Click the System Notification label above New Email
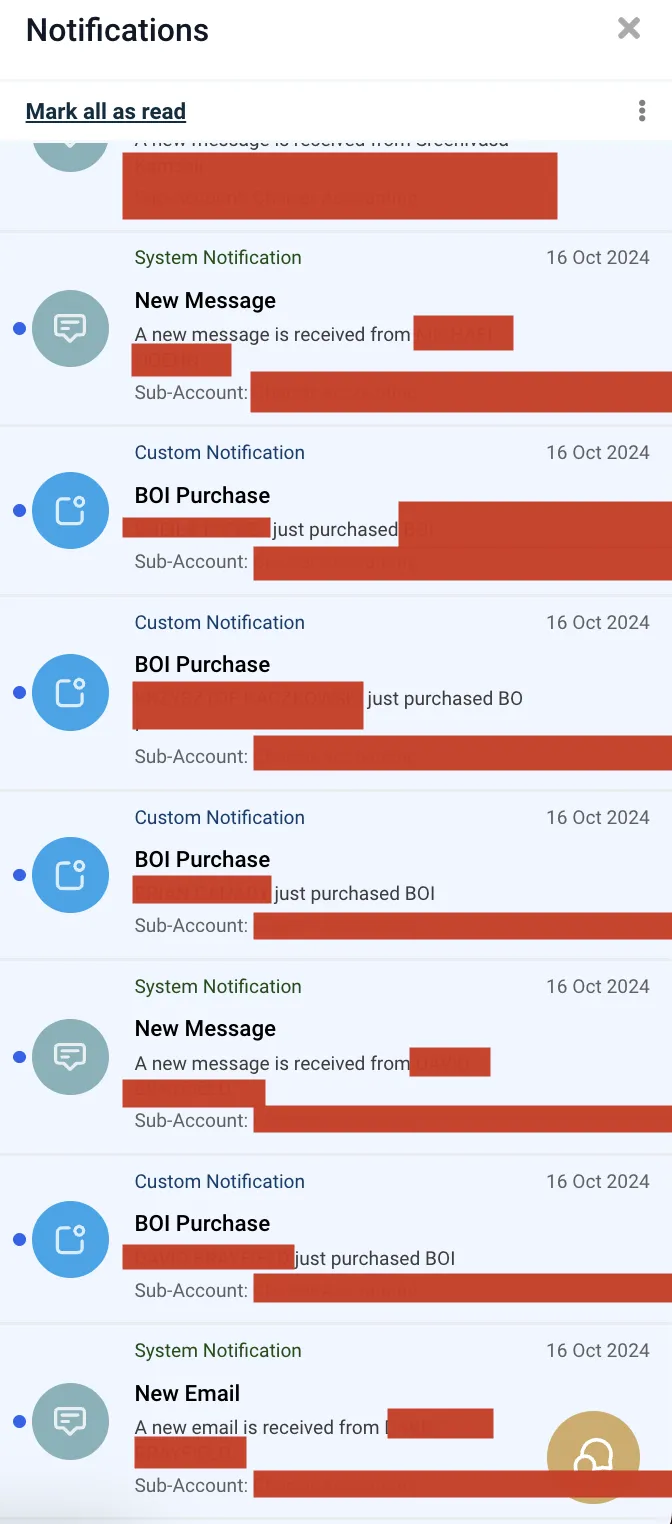 tap(218, 1350)
